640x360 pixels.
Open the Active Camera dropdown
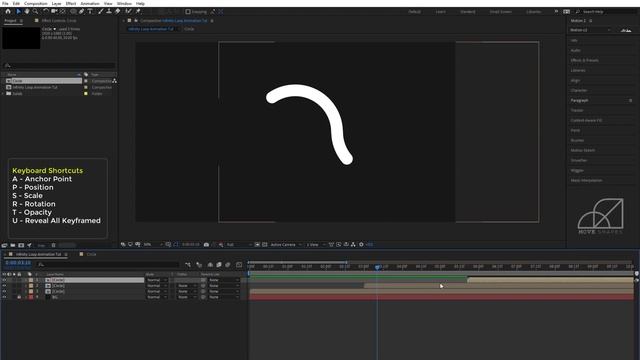(x=286, y=244)
